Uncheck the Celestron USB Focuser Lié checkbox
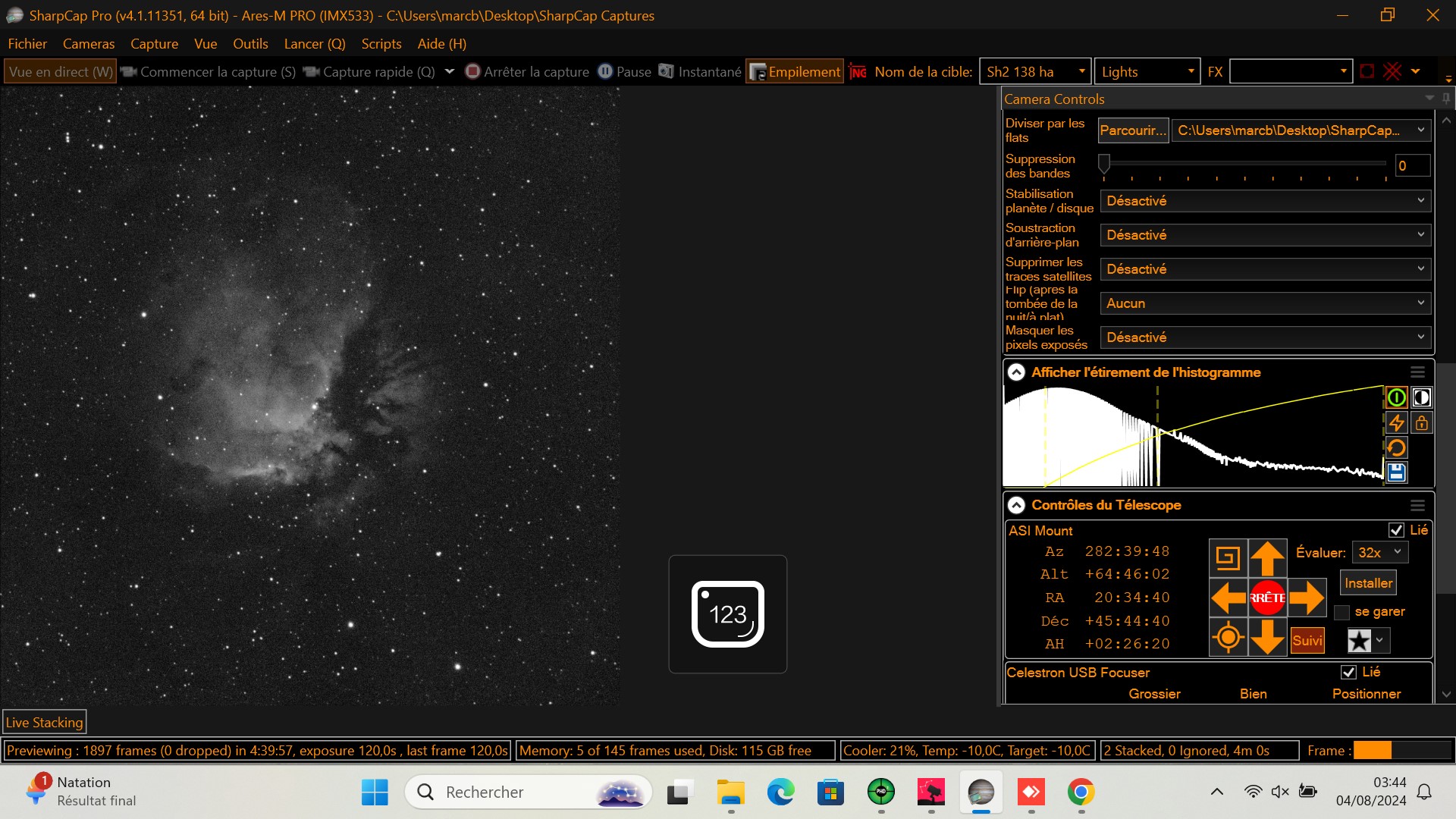The width and height of the screenshot is (1456, 819). coord(1348,672)
